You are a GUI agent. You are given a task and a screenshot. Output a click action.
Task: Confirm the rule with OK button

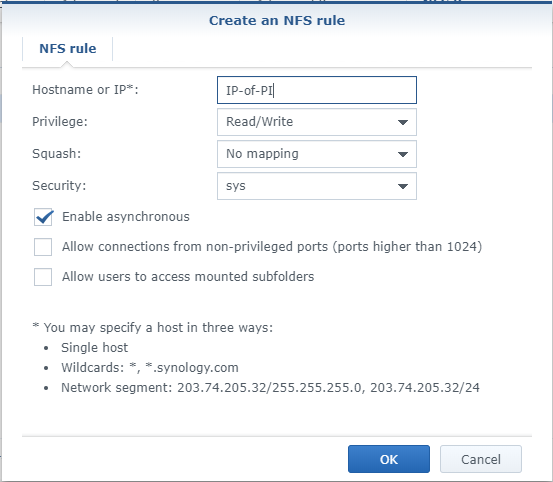tap(389, 459)
